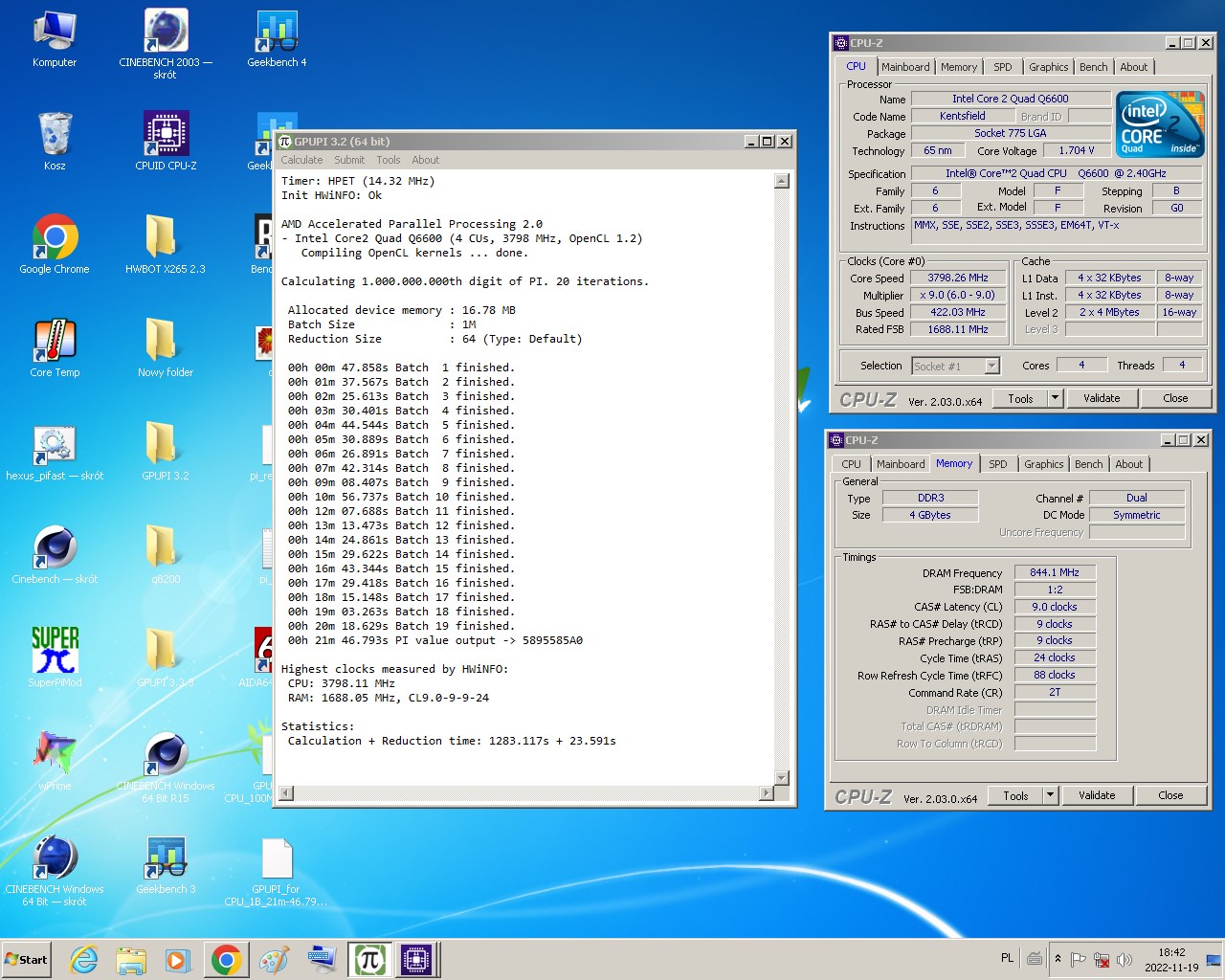Open Bench tab in bottom CPU-Z window
Viewport: 1225px width, 980px height.
click(x=1089, y=464)
